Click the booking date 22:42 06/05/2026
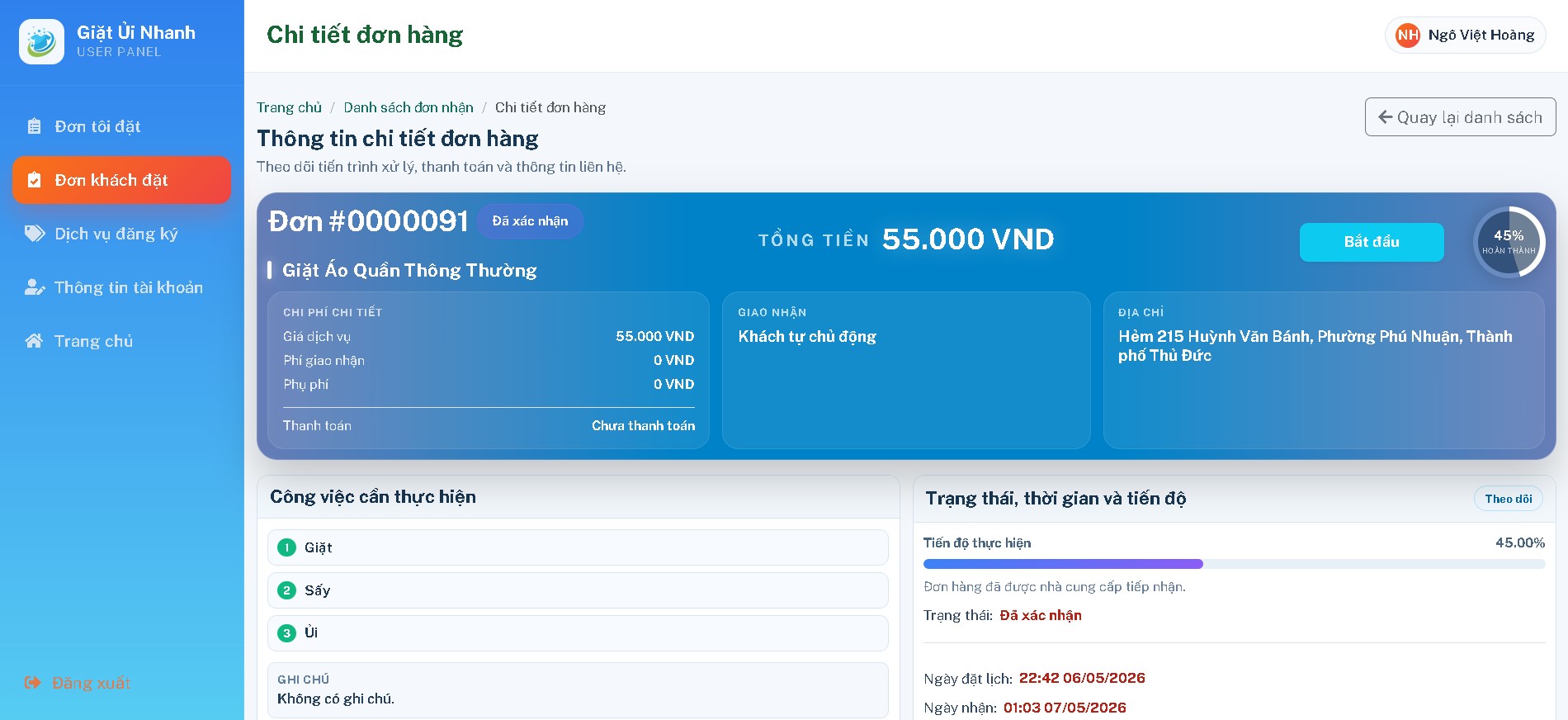The height and width of the screenshot is (720, 1568). point(1082,678)
